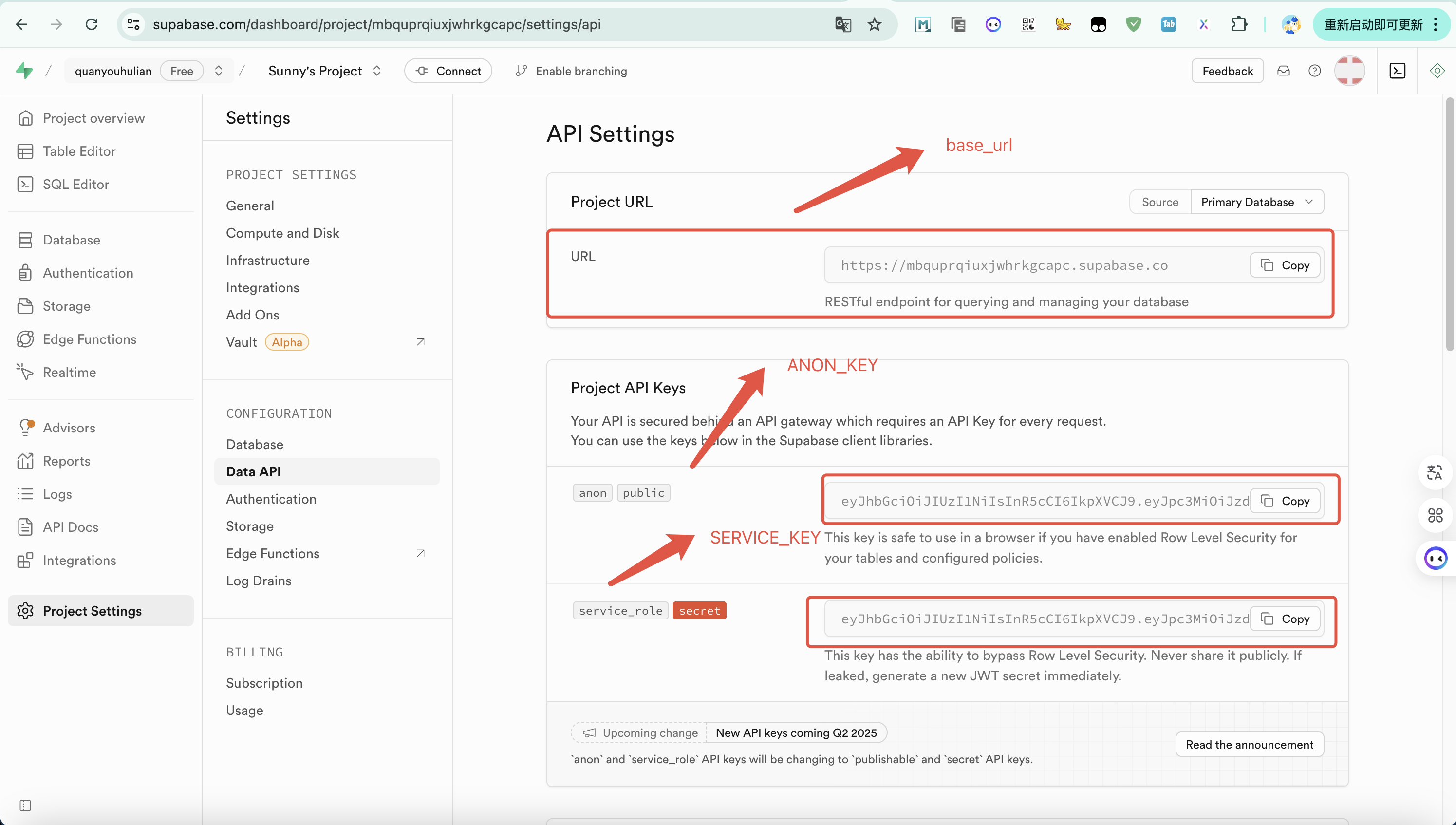Open the inbox notifications icon

point(1283,71)
